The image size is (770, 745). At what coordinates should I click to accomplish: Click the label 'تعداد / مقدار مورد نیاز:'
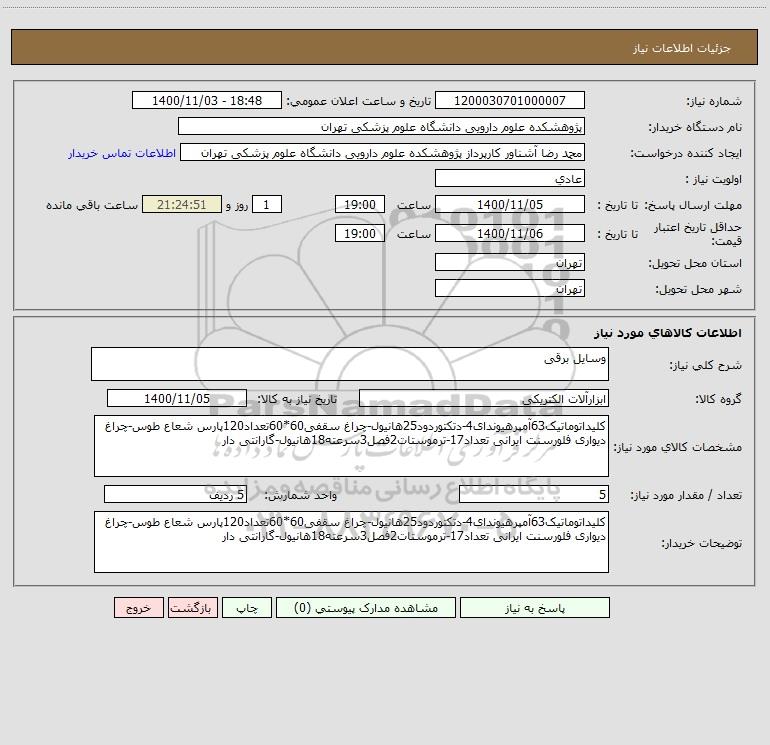tap(686, 496)
